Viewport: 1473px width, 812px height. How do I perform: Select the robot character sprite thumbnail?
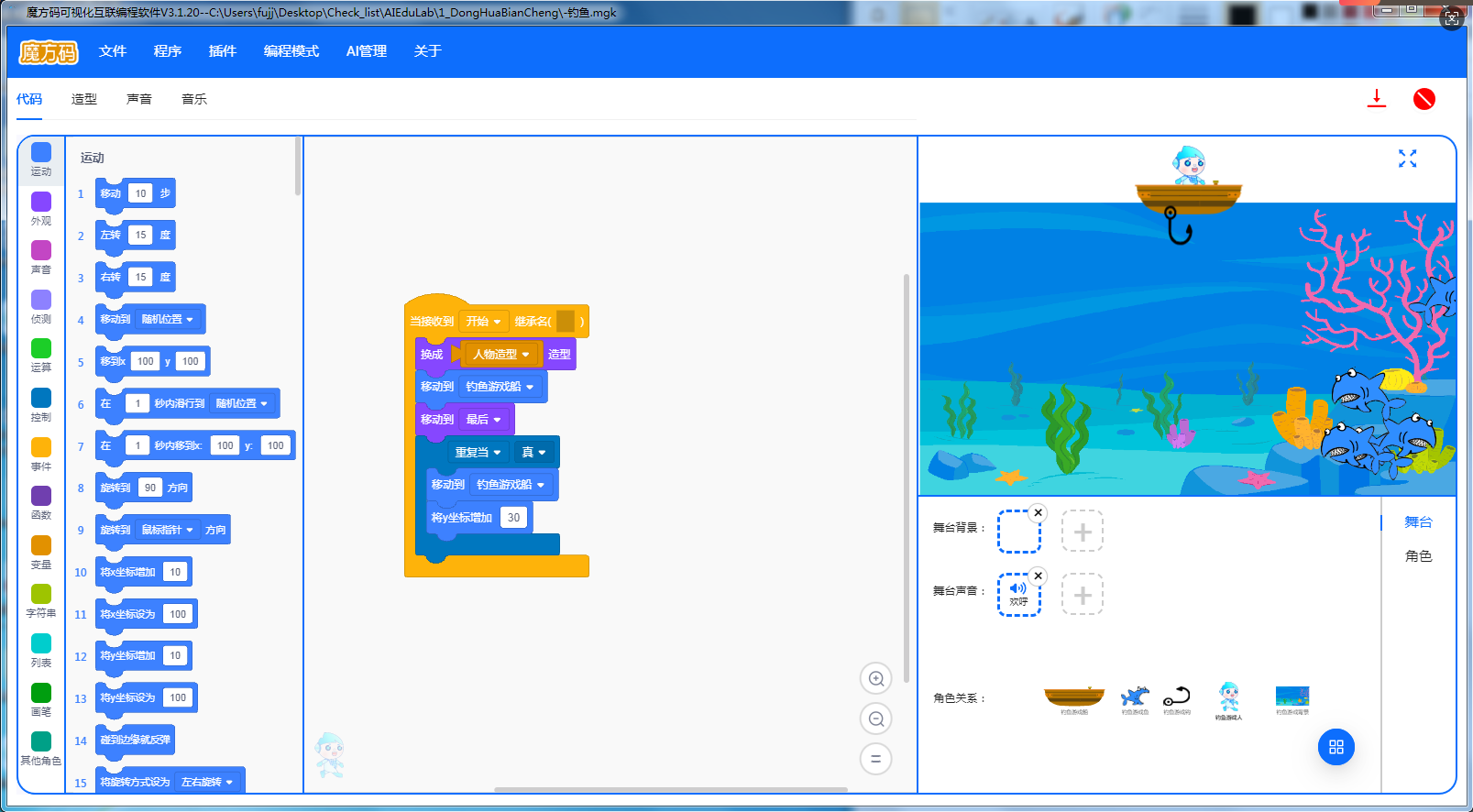pos(1229,701)
